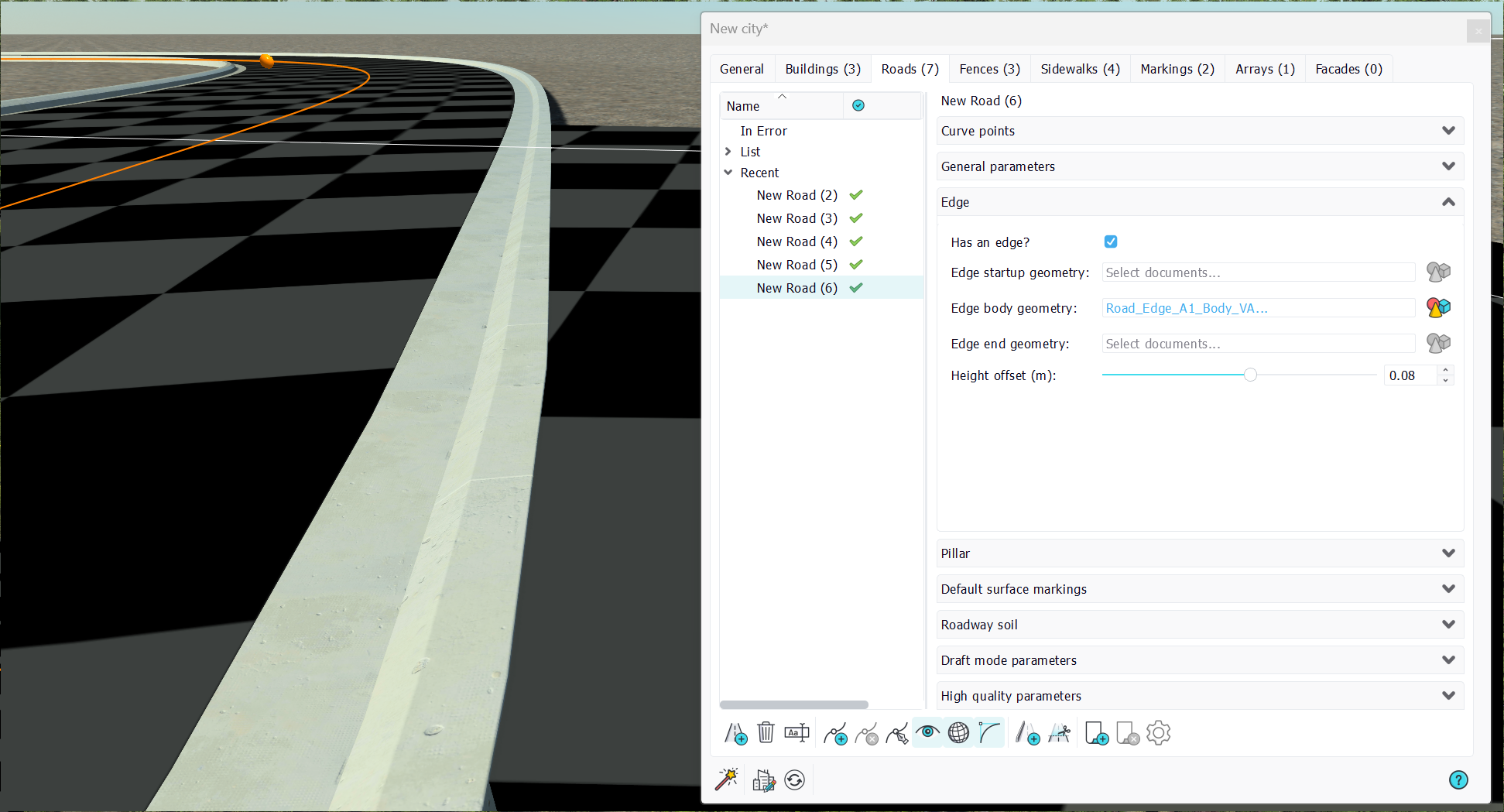Screen dimensions: 1504x812
Task: Click the rename road icon
Action: pyautogui.click(x=797, y=732)
